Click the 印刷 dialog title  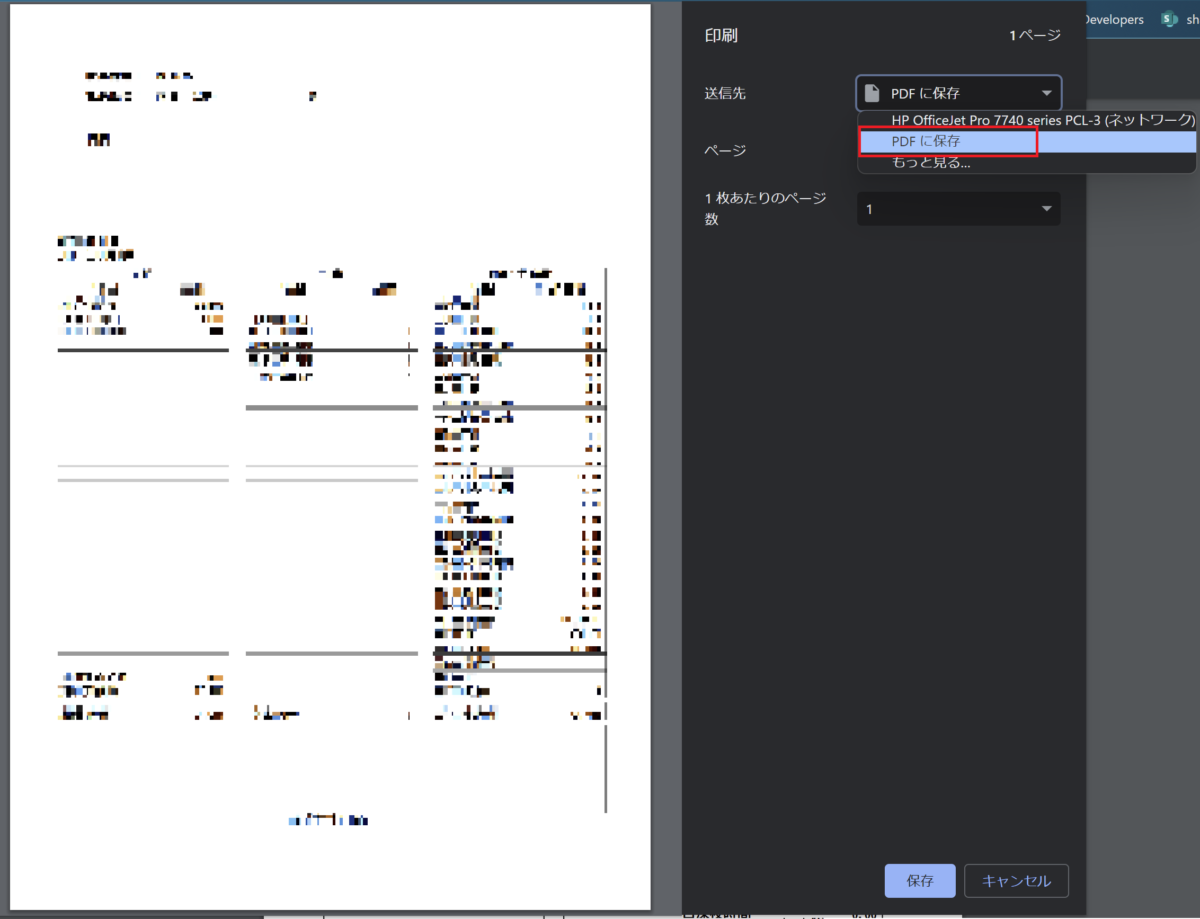point(722,36)
